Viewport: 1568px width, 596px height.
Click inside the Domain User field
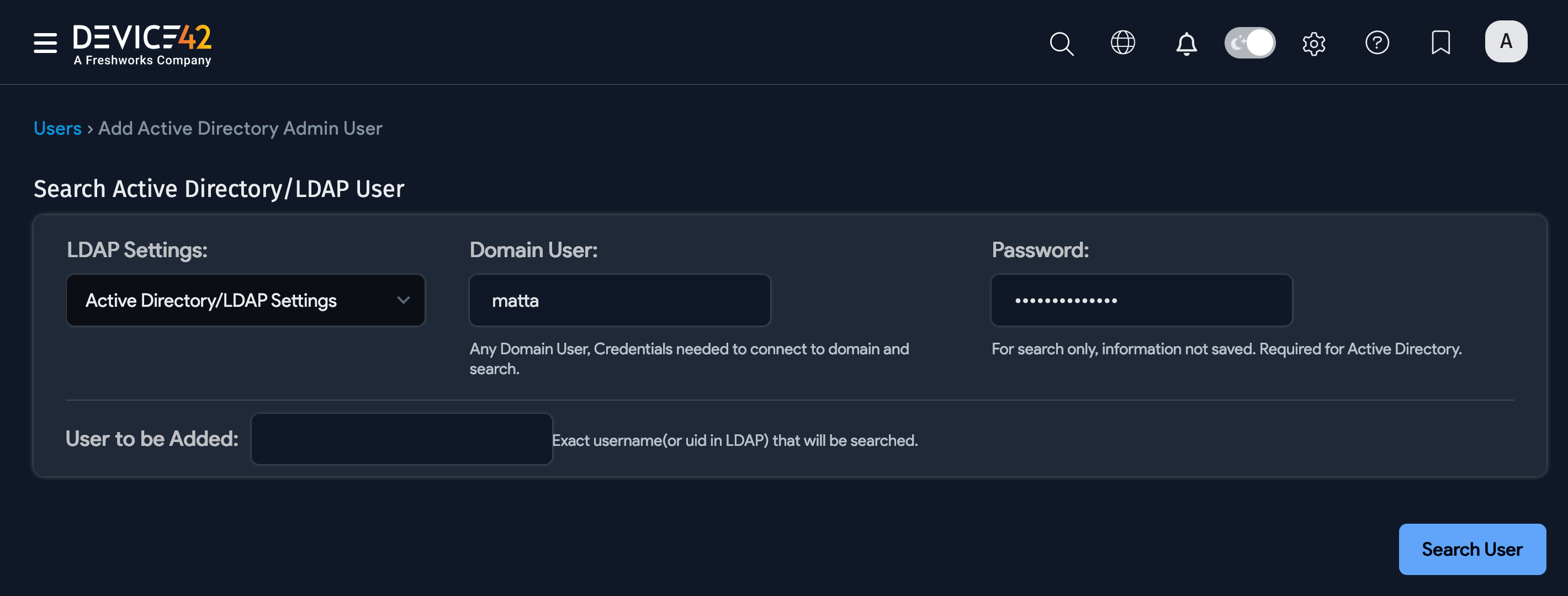pyautogui.click(x=619, y=300)
